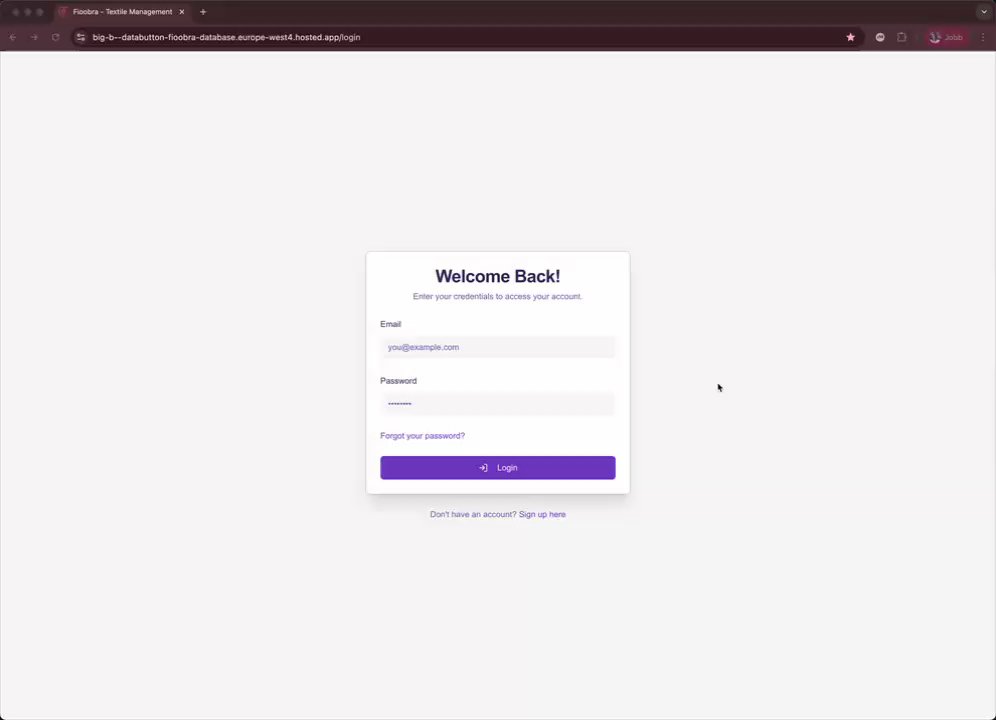Expand the tab search chevron
Viewport: 996px width, 720px height.
tap(984, 11)
